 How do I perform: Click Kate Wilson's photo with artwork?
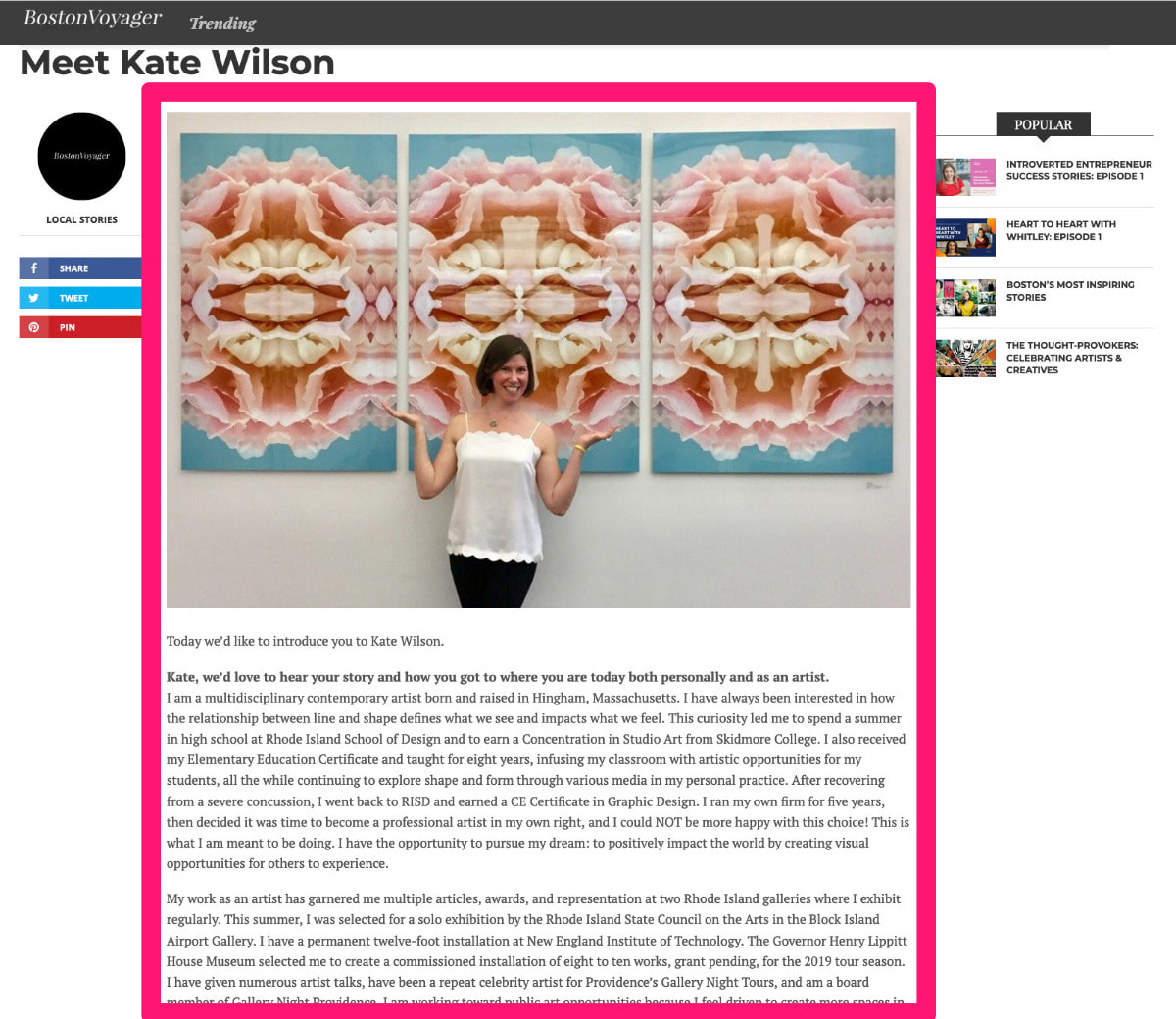538,360
